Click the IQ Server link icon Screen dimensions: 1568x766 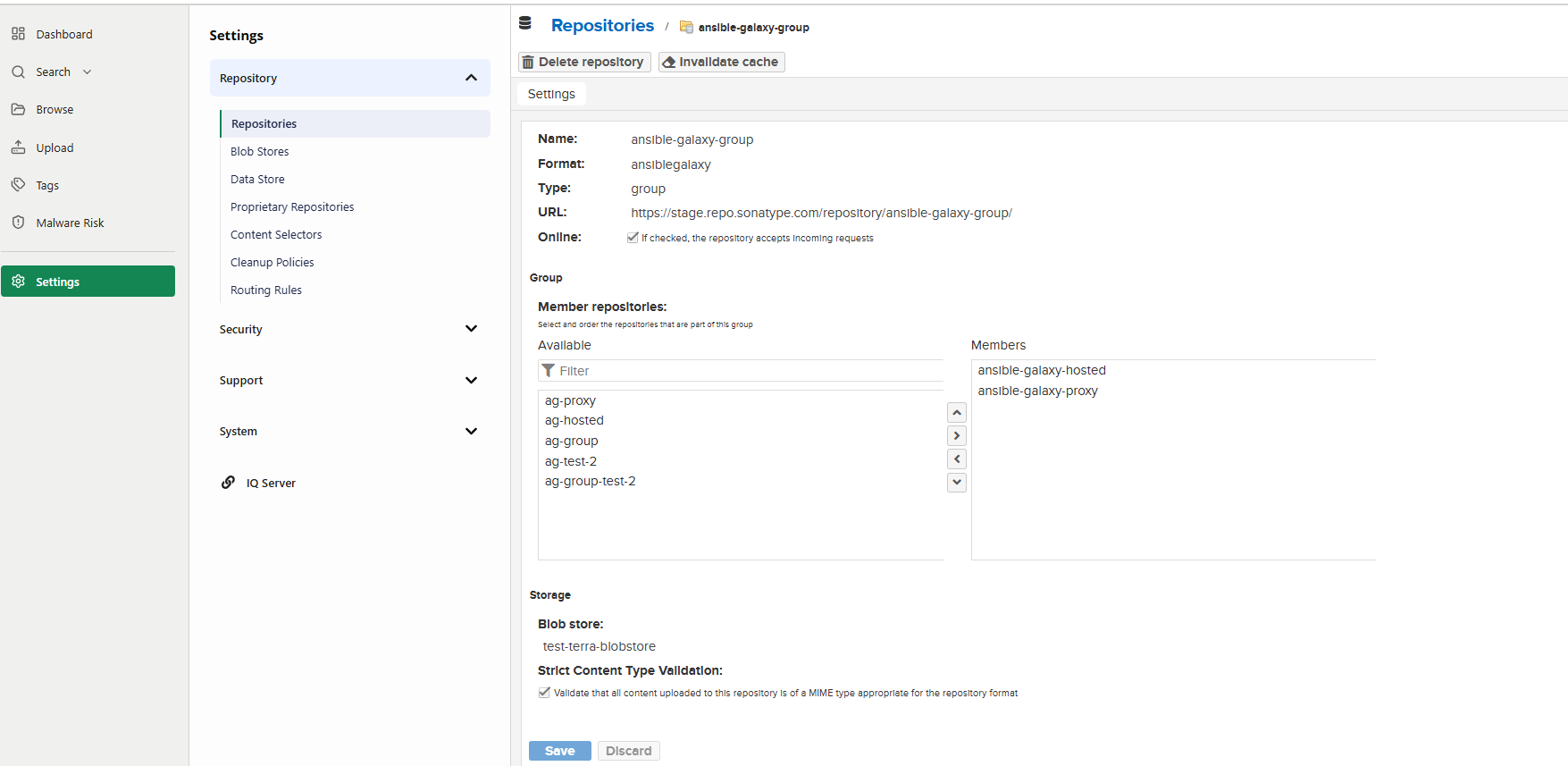click(x=229, y=483)
